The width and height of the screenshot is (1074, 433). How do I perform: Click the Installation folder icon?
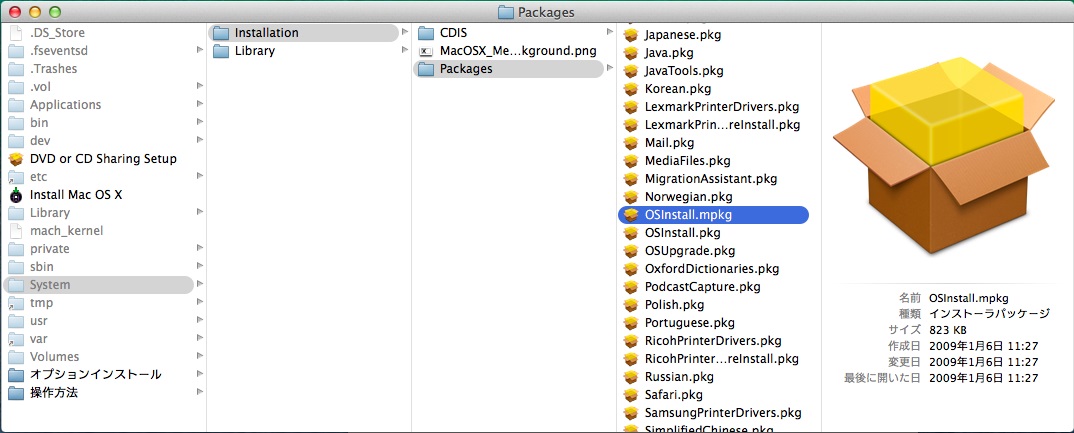tap(221, 33)
